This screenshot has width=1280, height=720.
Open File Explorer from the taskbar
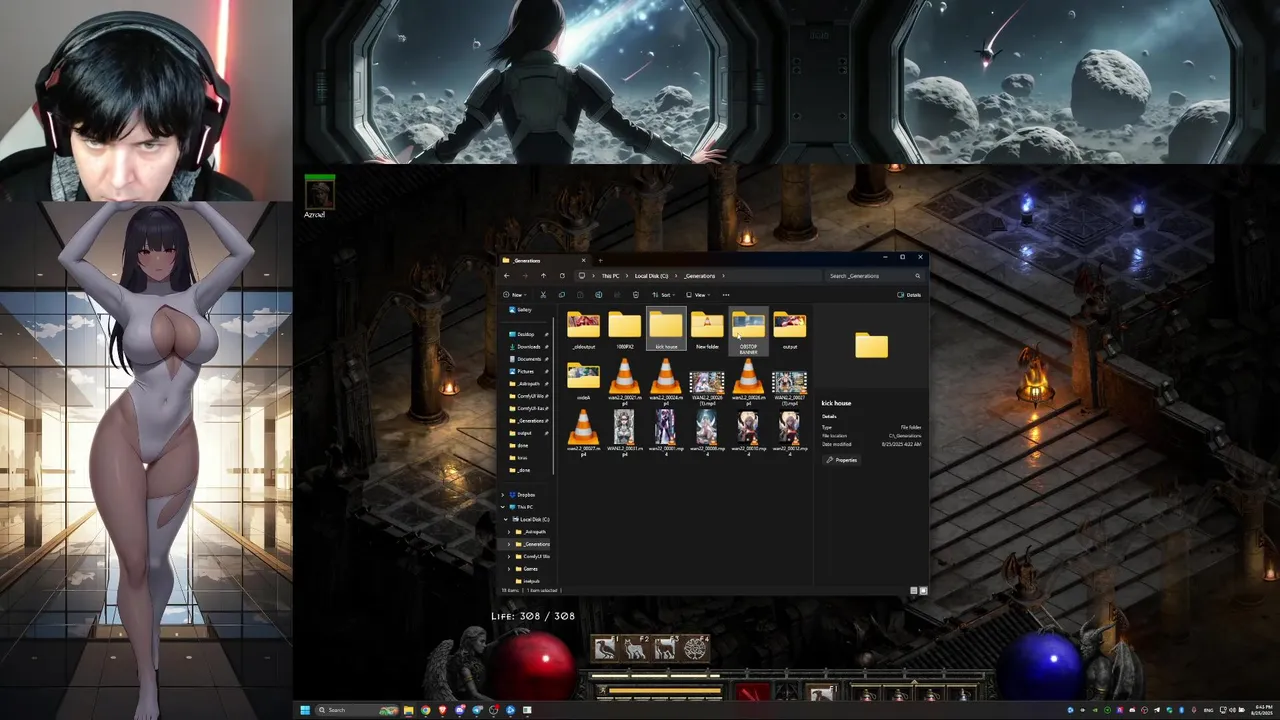click(x=408, y=710)
